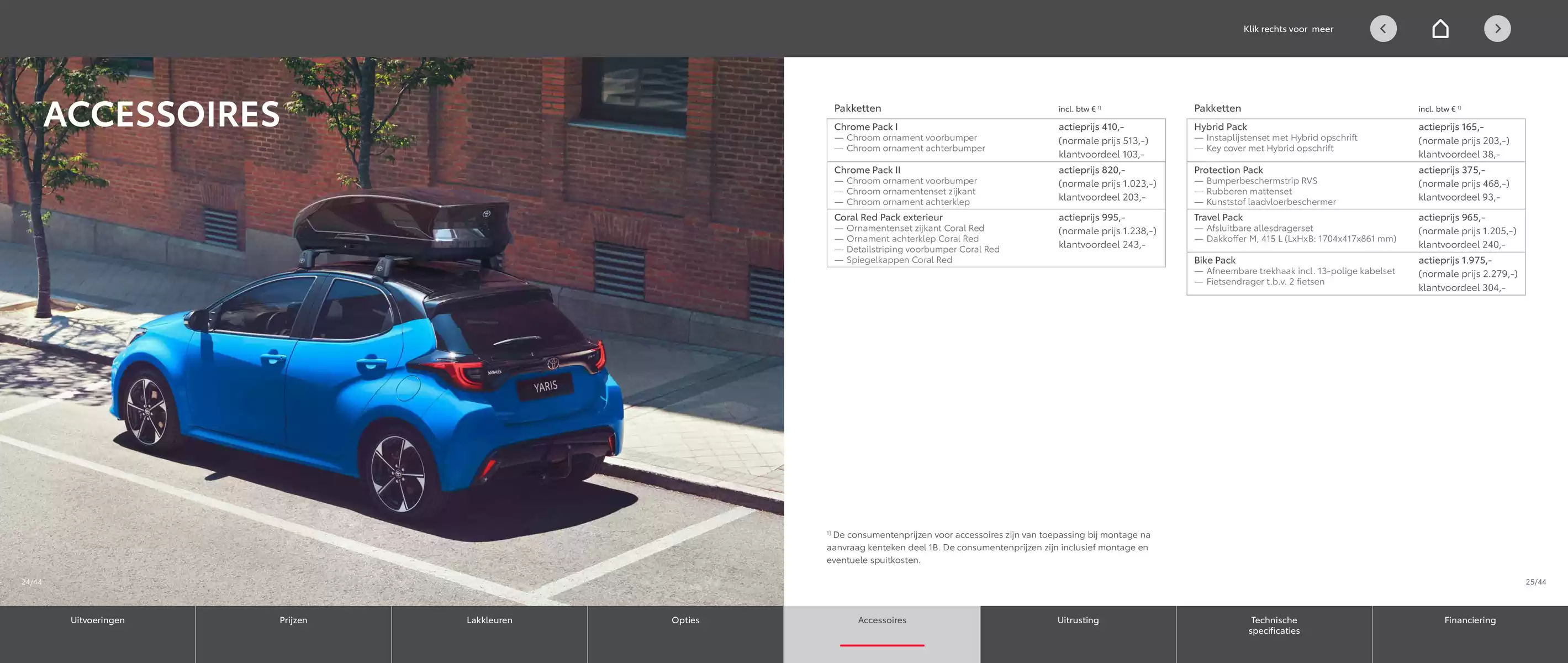Open the Lakkleuren tab
Viewport: 1568px width, 663px height.
click(489, 634)
